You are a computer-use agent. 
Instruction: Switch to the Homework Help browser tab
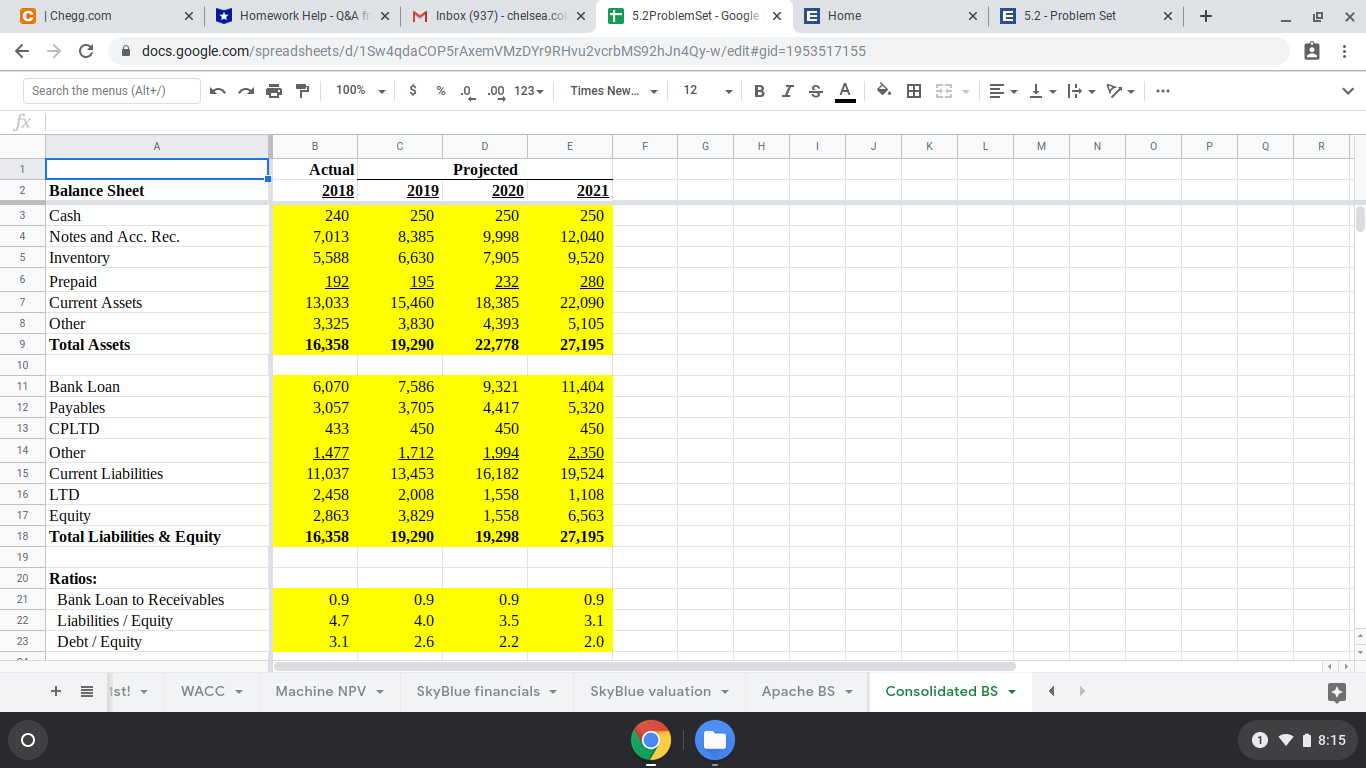300,16
